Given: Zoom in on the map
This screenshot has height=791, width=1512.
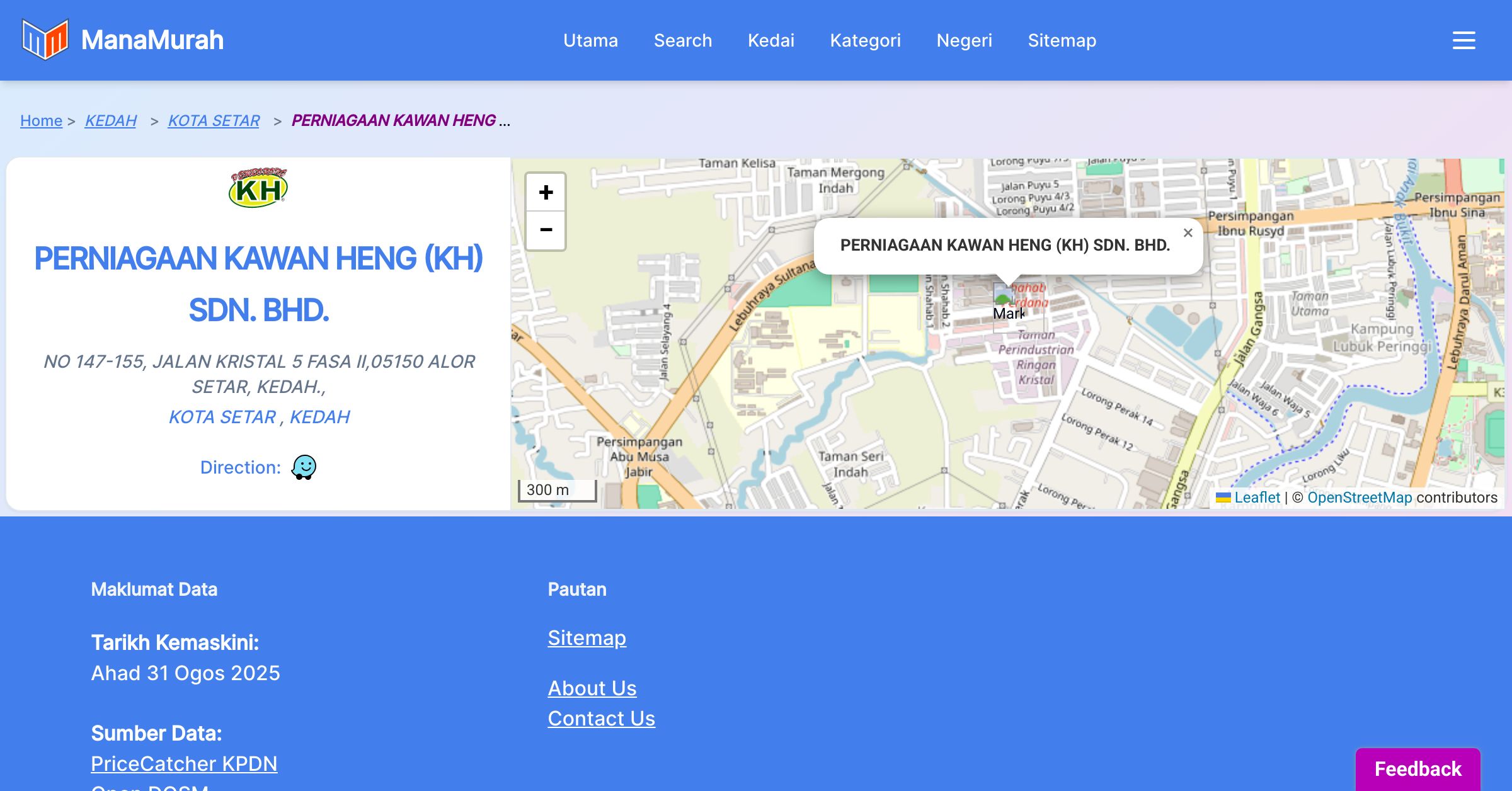Looking at the screenshot, I should click(x=546, y=193).
